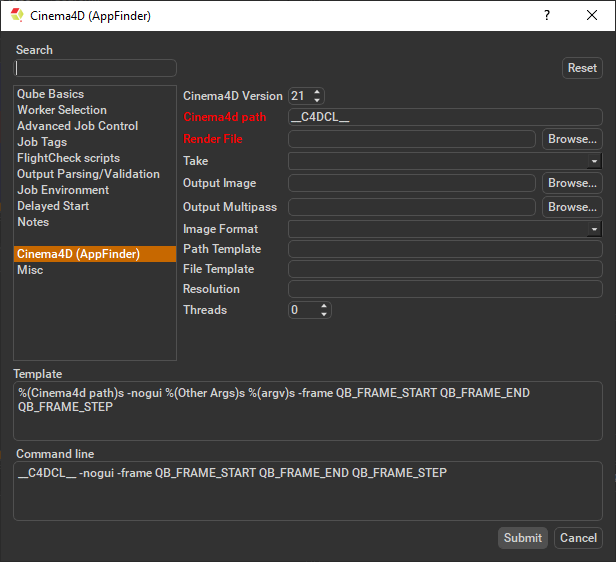Select Qube Basics in the section list
This screenshot has height=562, width=616.
point(51,94)
